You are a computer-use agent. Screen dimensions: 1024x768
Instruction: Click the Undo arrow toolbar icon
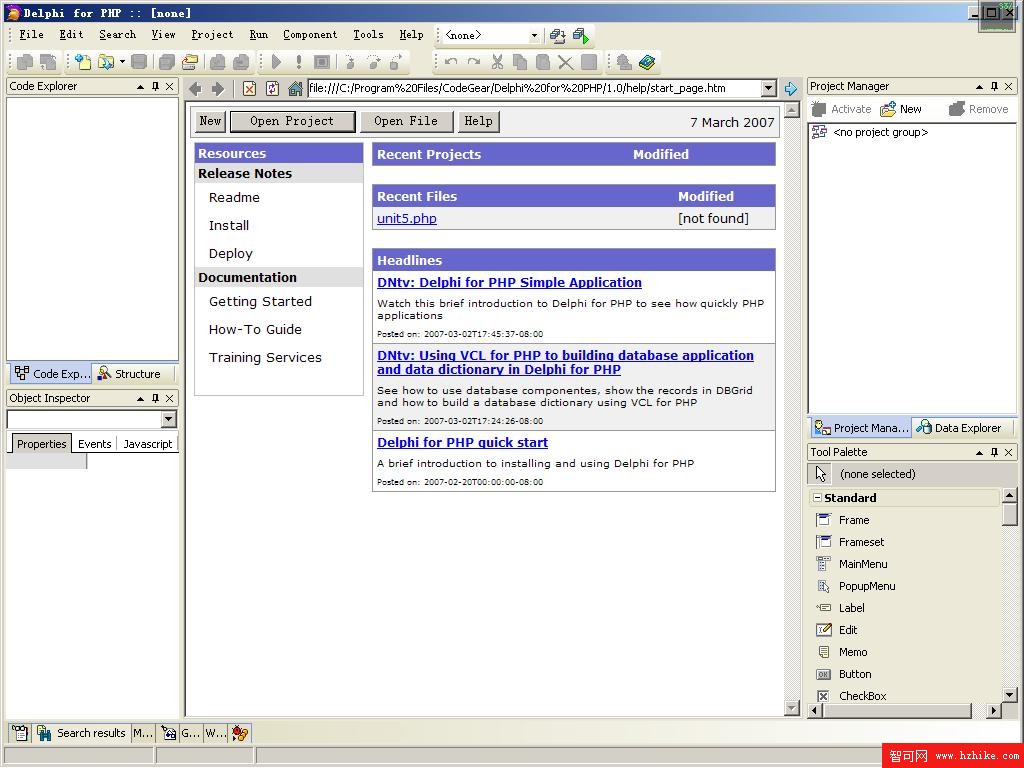[451, 62]
